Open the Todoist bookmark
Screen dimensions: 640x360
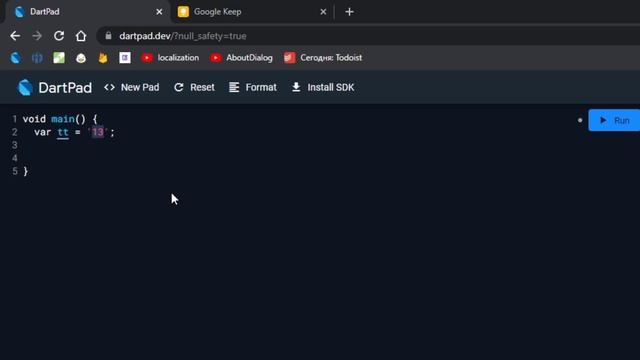tap(323, 58)
